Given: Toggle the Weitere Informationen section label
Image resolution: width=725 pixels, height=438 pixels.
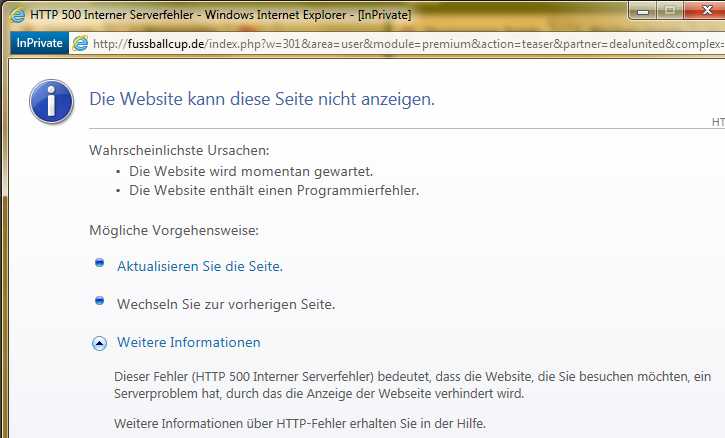Looking at the screenshot, I should click(188, 343).
